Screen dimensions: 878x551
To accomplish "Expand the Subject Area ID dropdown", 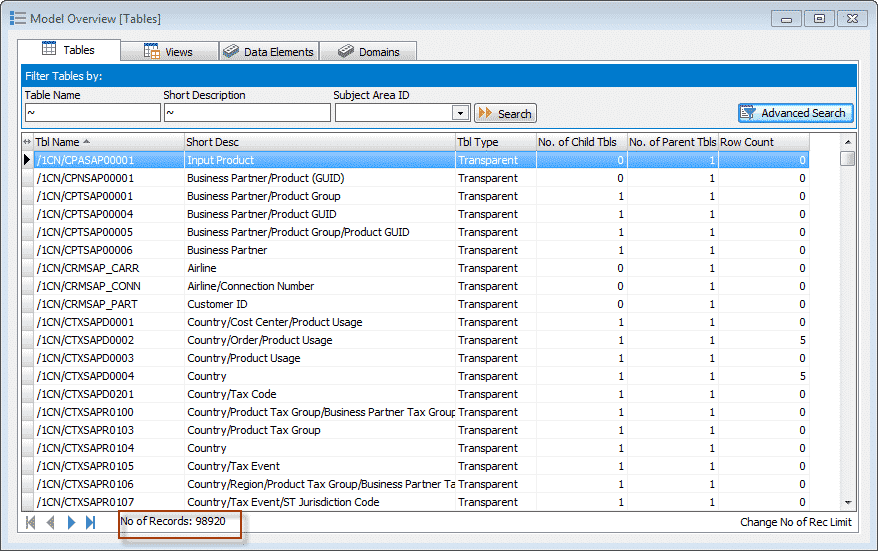I will 460,113.
